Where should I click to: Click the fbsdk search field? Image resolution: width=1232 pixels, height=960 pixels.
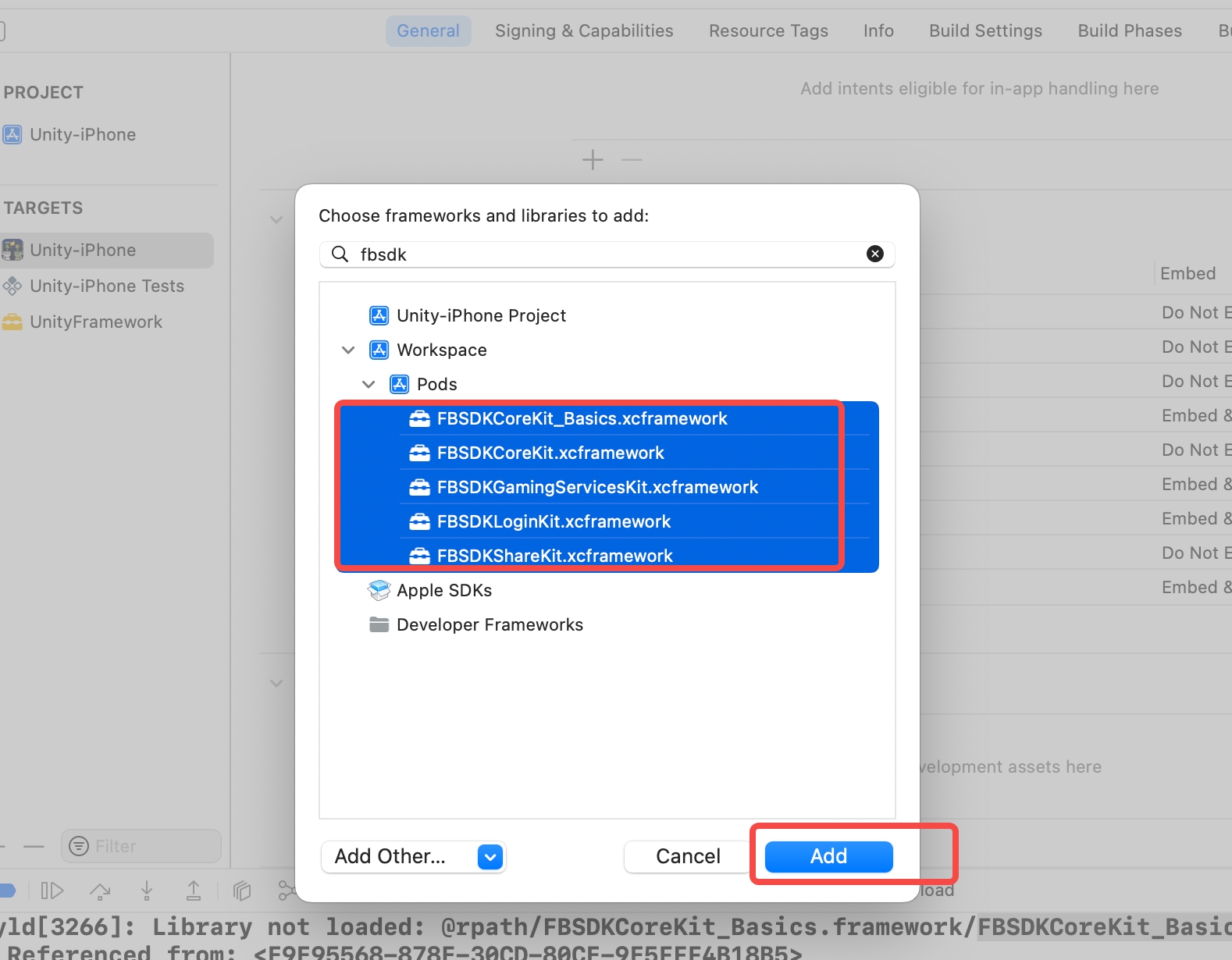tap(607, 254)
